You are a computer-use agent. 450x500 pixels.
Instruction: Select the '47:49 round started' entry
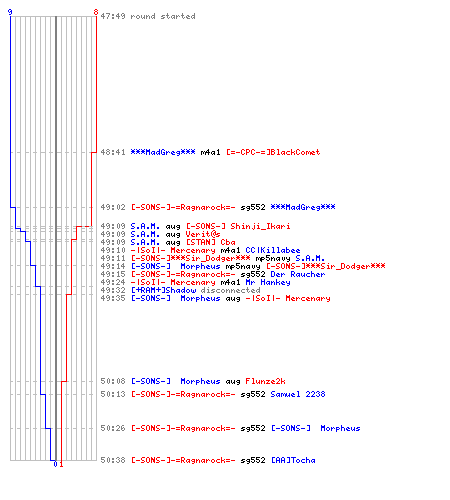148,16
